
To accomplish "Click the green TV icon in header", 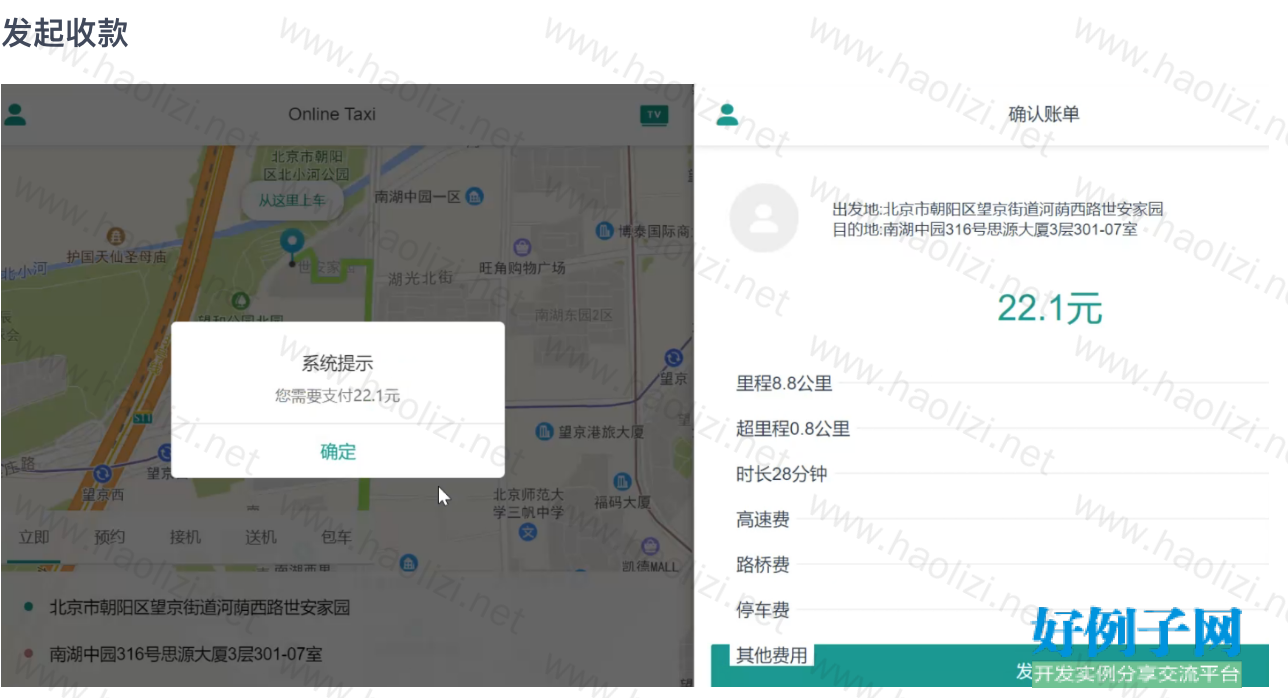I will (x=654, y=115).
